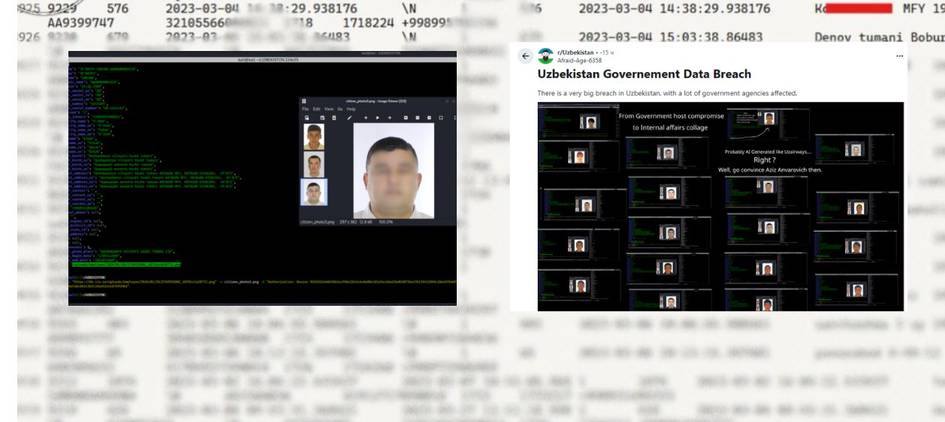Screen dimensions: 945x422
Task: Click the back arrow on Reddit post
Action: pos(526,56)
